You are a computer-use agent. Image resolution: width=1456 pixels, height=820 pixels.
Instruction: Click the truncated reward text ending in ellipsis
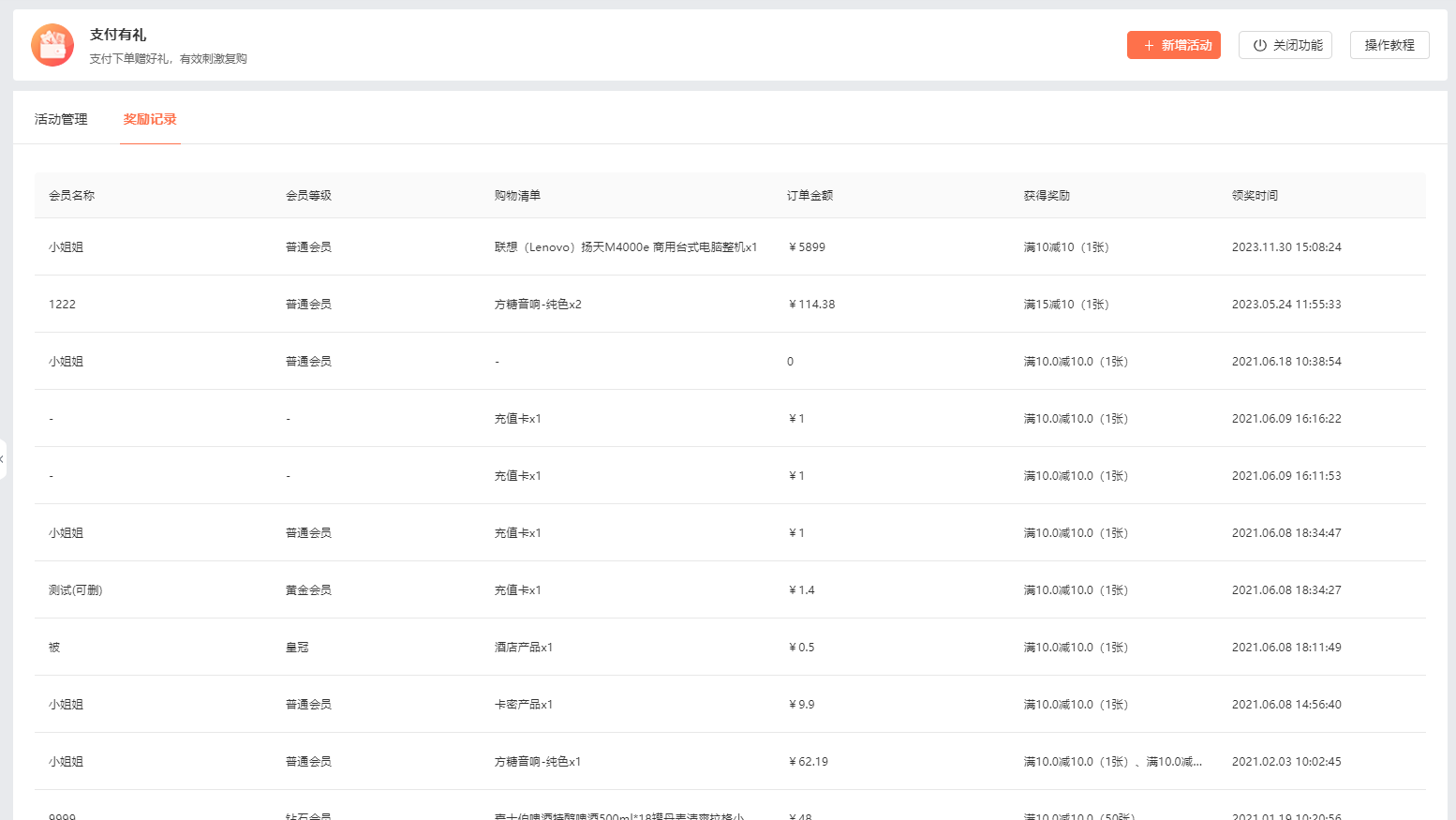1112,762
